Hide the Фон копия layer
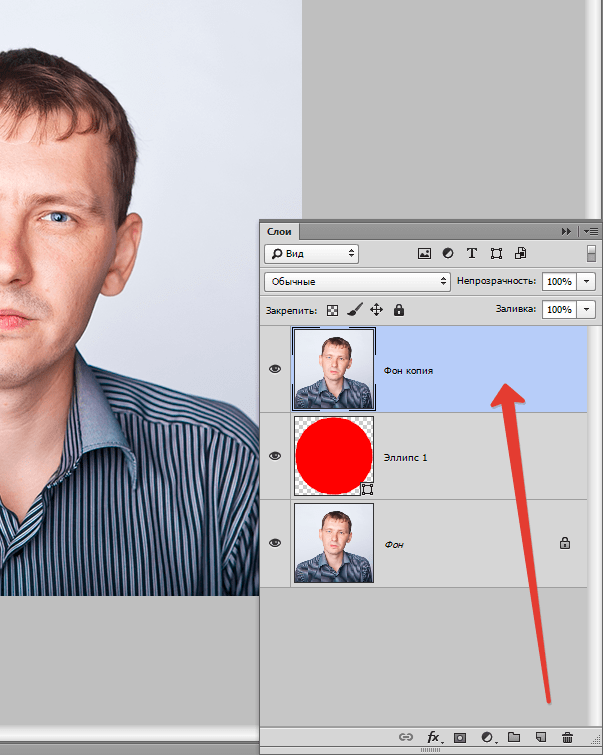603x755 pixels. pos(275,369)
